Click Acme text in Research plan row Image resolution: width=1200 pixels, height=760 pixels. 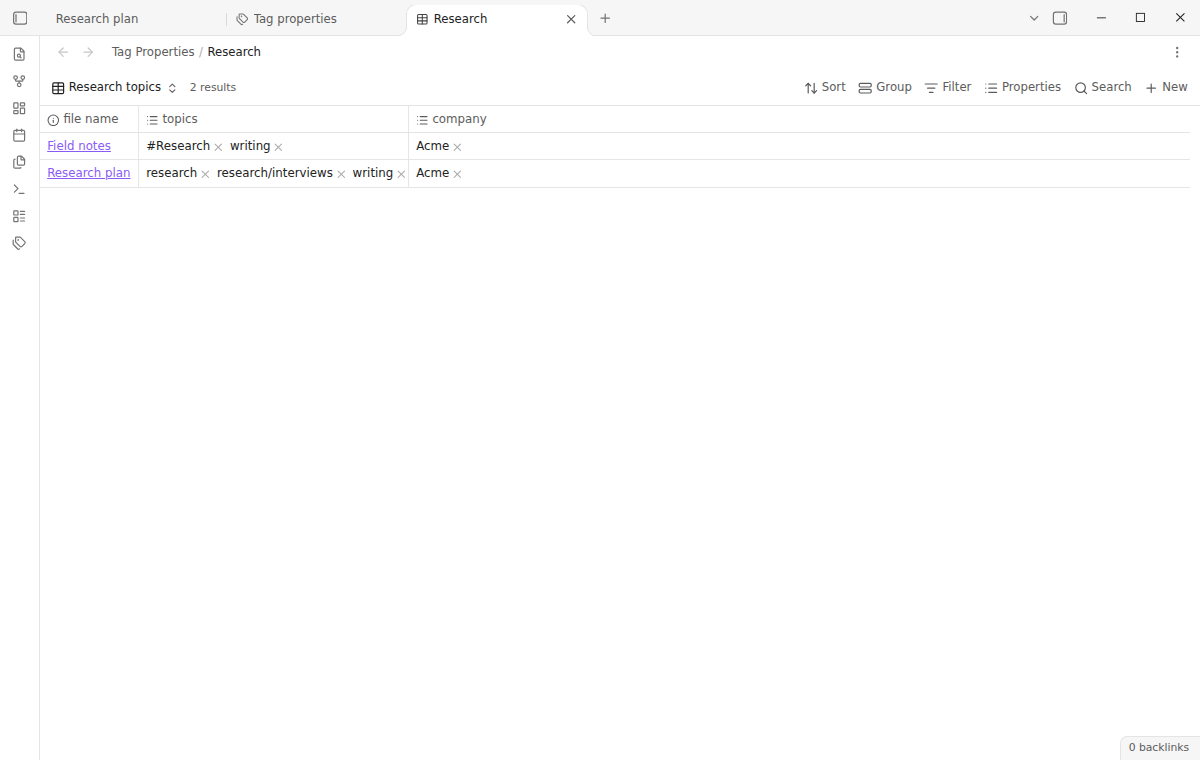(x=433, y=173)
